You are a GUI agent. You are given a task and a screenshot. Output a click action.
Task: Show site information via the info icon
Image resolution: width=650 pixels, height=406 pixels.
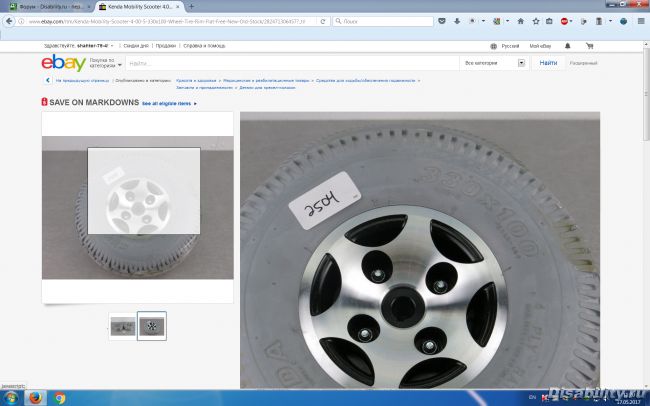21,21
